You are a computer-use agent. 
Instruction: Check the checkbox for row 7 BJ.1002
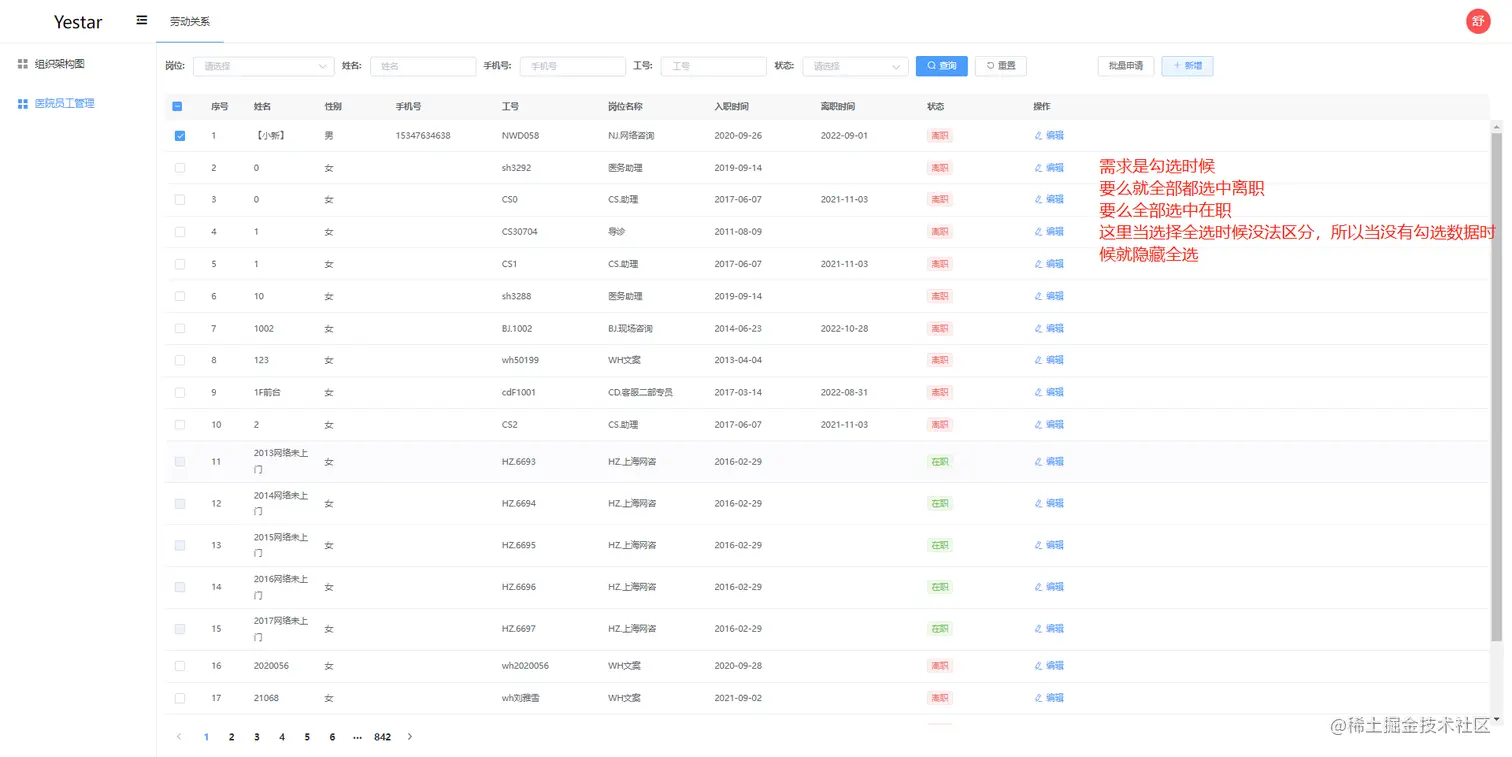point(180,328)
